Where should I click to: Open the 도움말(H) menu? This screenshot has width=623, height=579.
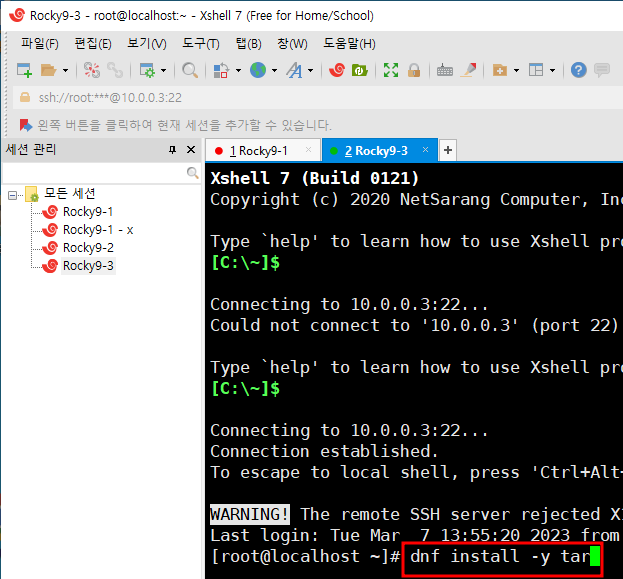(349, 43)
